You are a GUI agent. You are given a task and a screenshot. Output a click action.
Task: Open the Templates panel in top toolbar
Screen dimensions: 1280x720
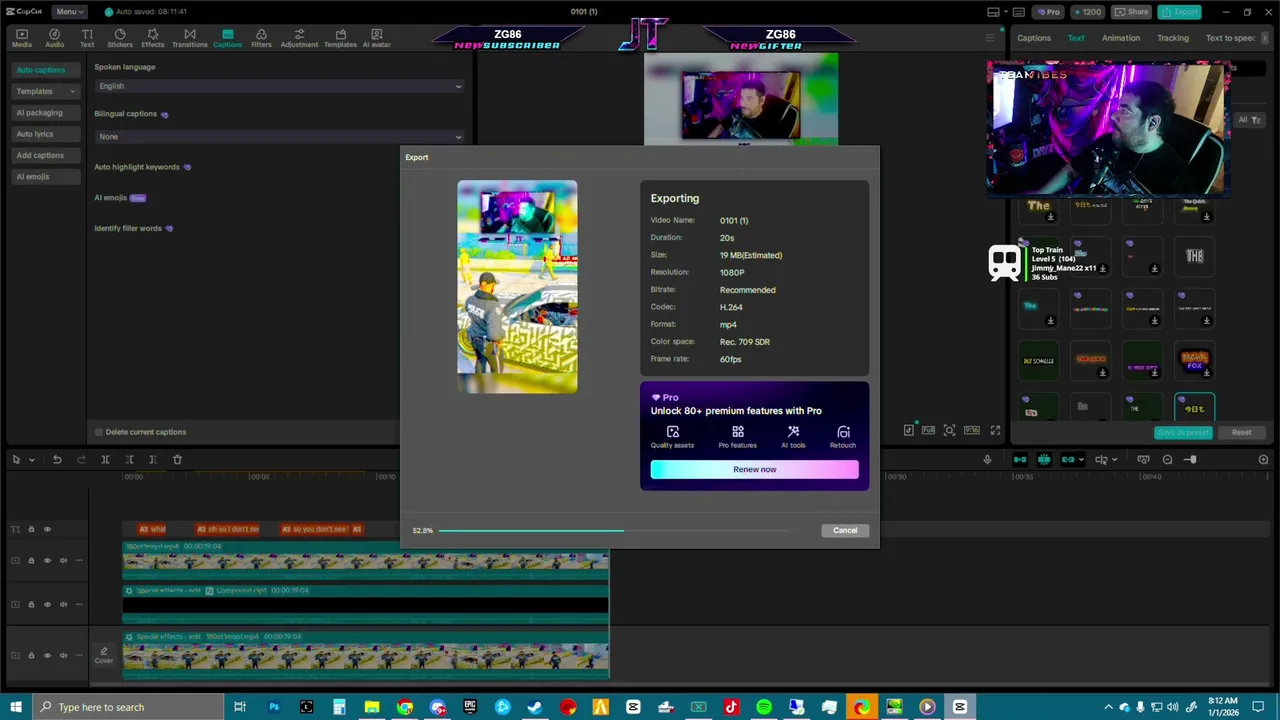[x=340, y=38]
